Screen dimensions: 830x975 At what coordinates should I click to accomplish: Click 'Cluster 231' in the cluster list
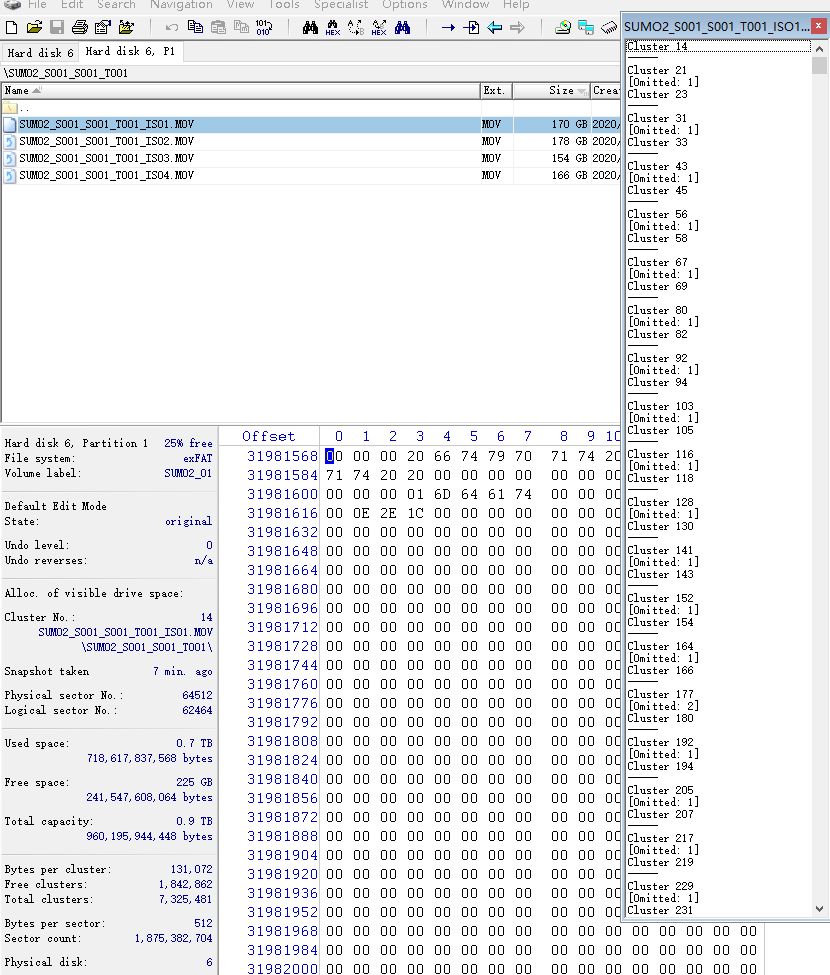[660, 910]
